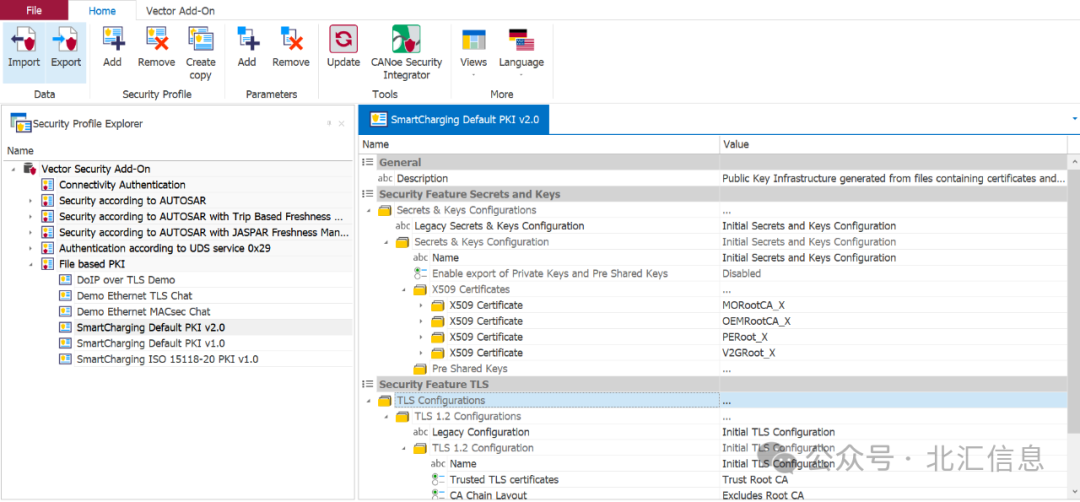Select the Legacy Configuration row under TLS 1.2
Viewport: 1080px width, 502px height.
point(712,432)
